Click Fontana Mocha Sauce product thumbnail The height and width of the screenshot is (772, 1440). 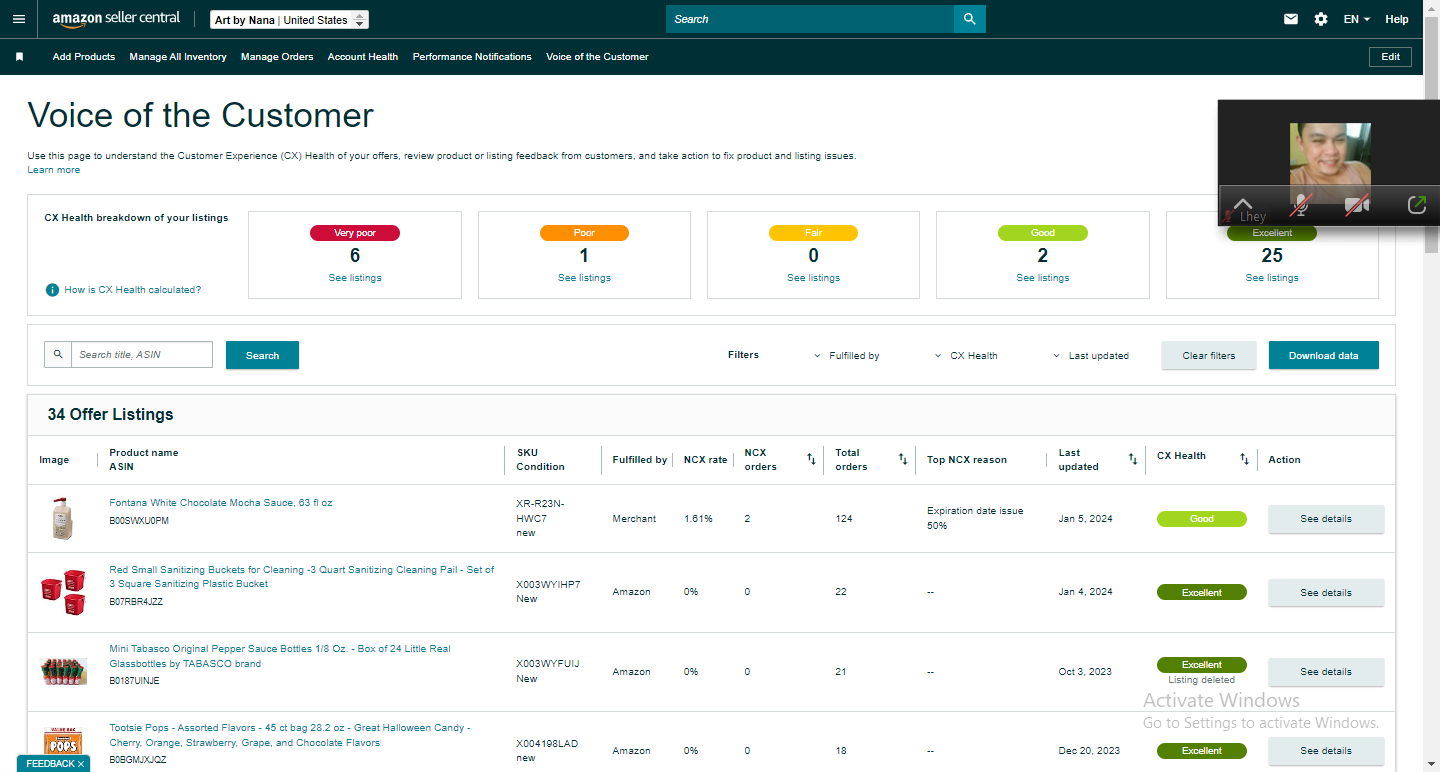click(63, 519)
